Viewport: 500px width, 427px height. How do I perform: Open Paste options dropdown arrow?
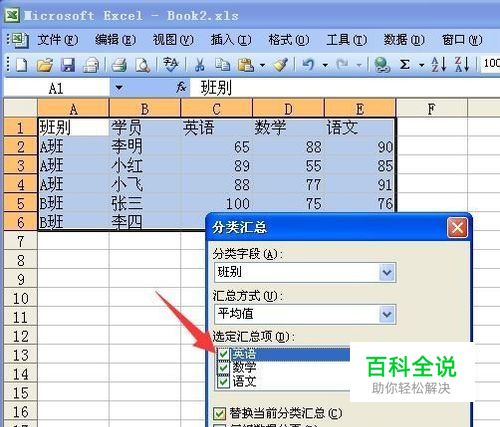262,65
